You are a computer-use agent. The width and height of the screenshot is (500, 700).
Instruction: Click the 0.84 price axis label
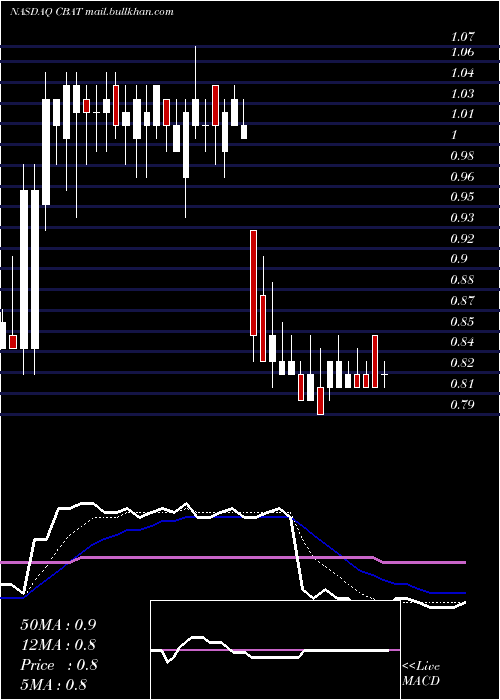[462, 342]
